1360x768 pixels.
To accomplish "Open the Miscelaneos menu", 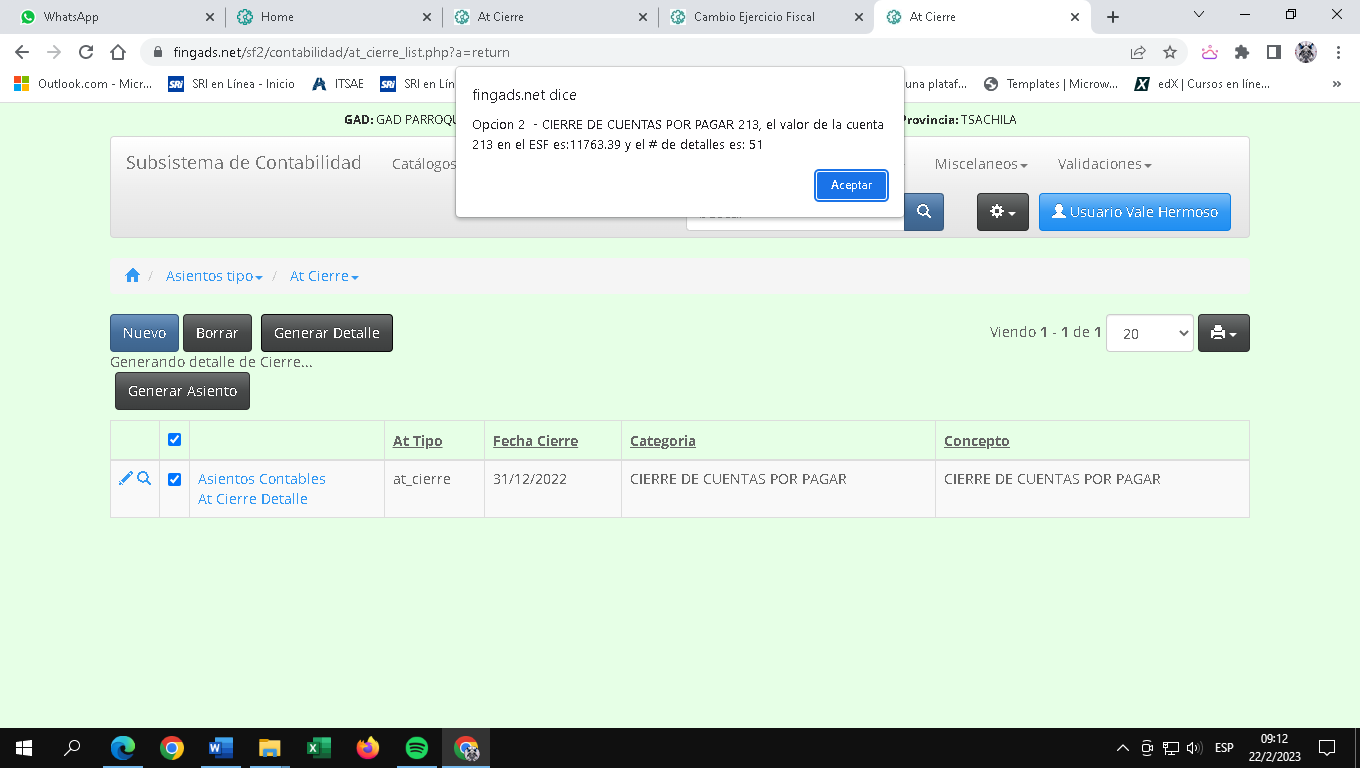I will [x=980, y=164].
